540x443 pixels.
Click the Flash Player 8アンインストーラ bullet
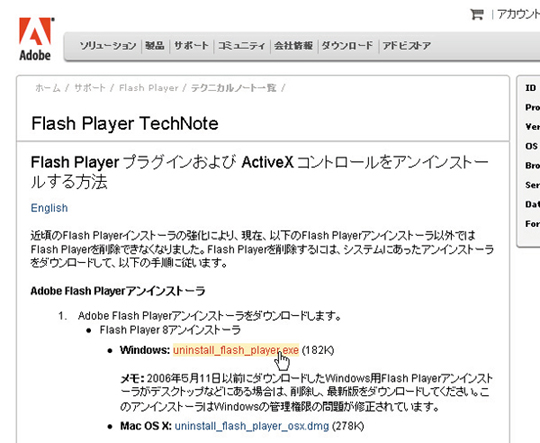170,330
